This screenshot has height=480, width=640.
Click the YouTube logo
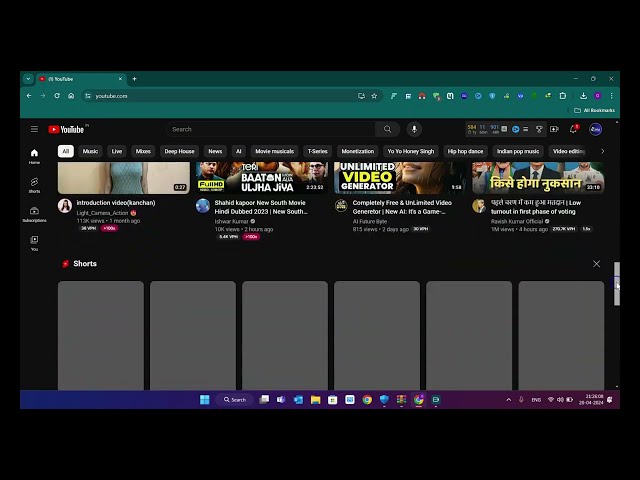click(66, 129)
